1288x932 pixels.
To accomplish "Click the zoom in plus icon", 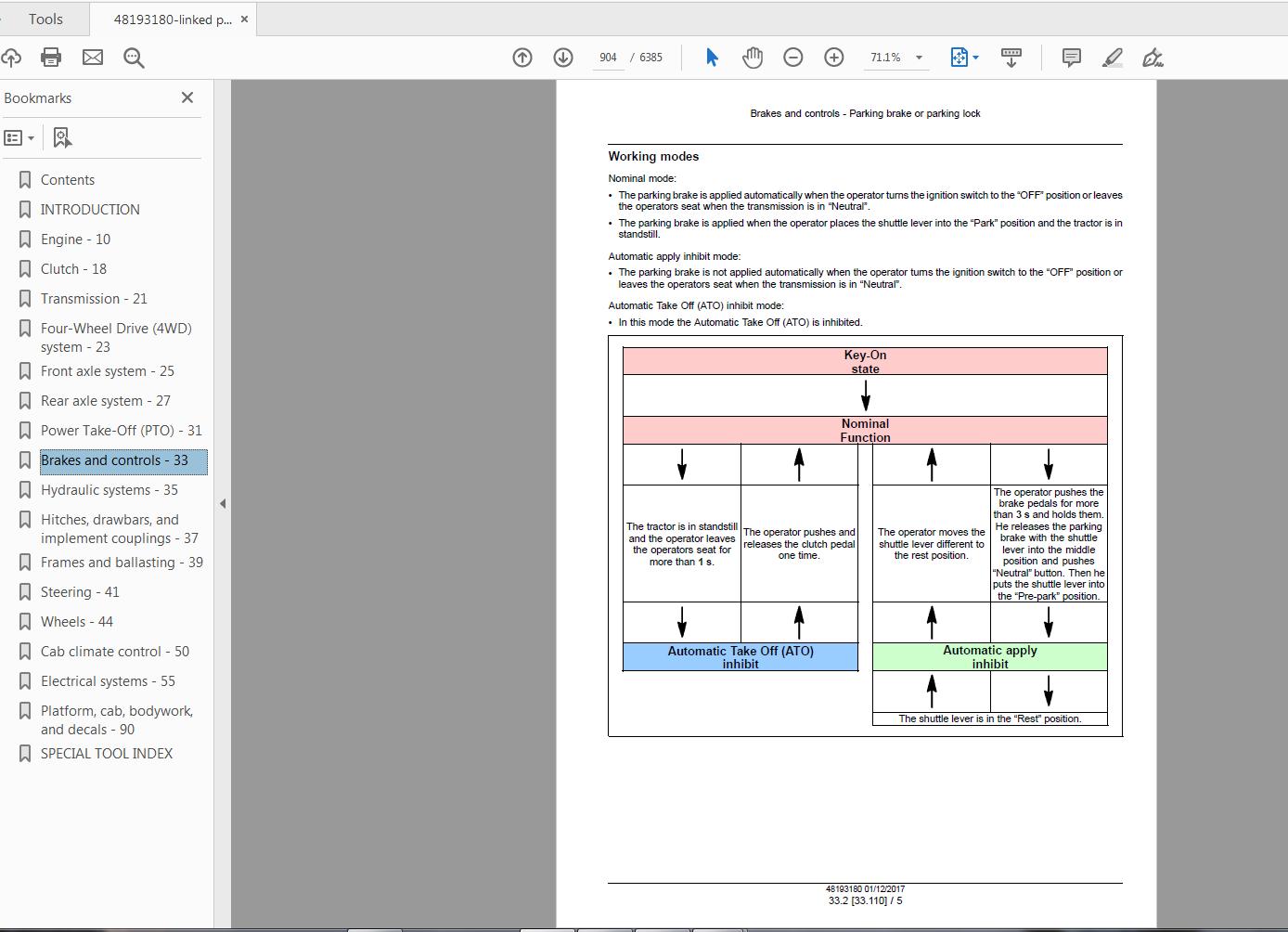I will (834, 58).
